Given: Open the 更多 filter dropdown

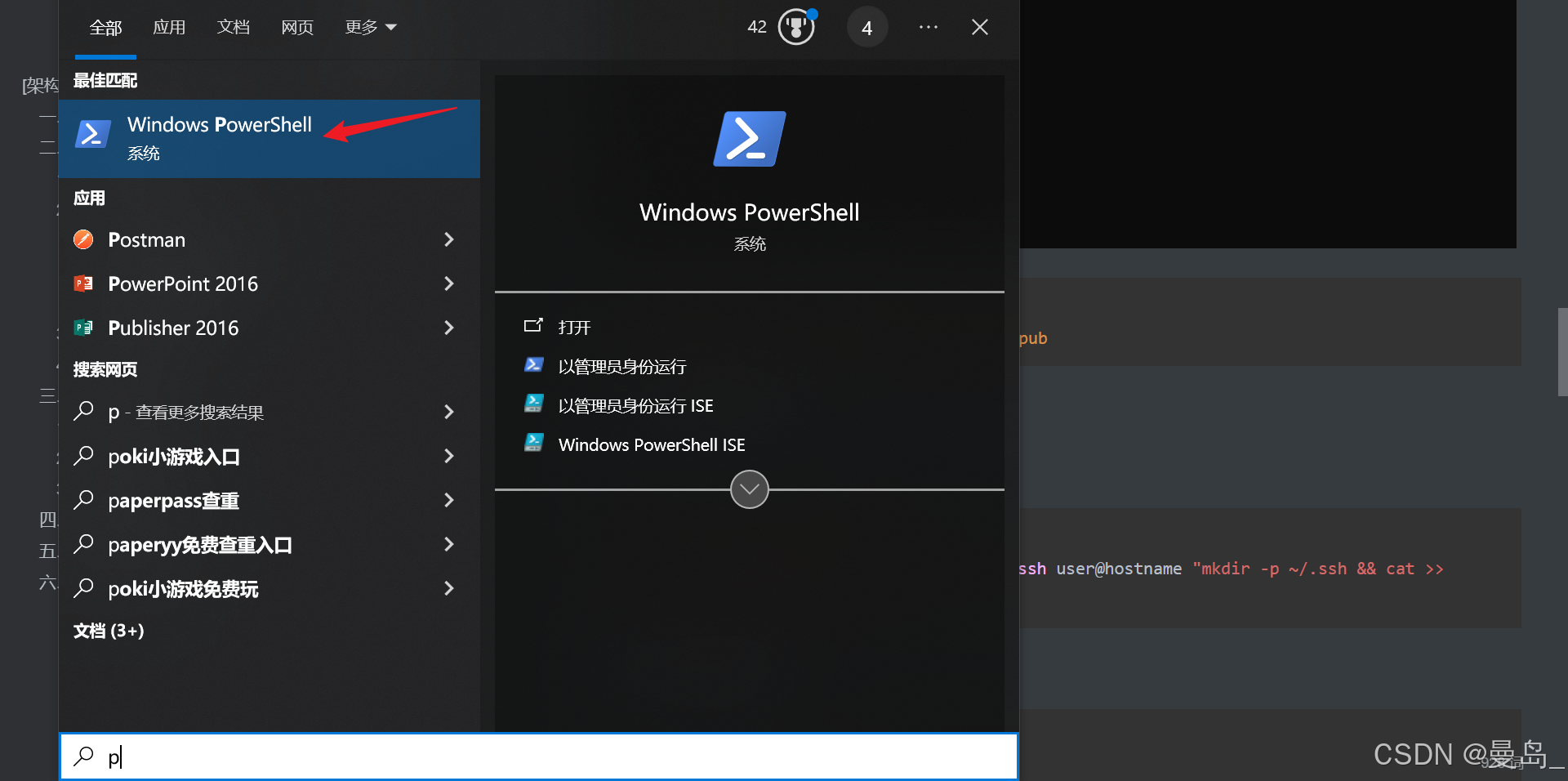Looking at the screenshot, I should click(371, 27).
